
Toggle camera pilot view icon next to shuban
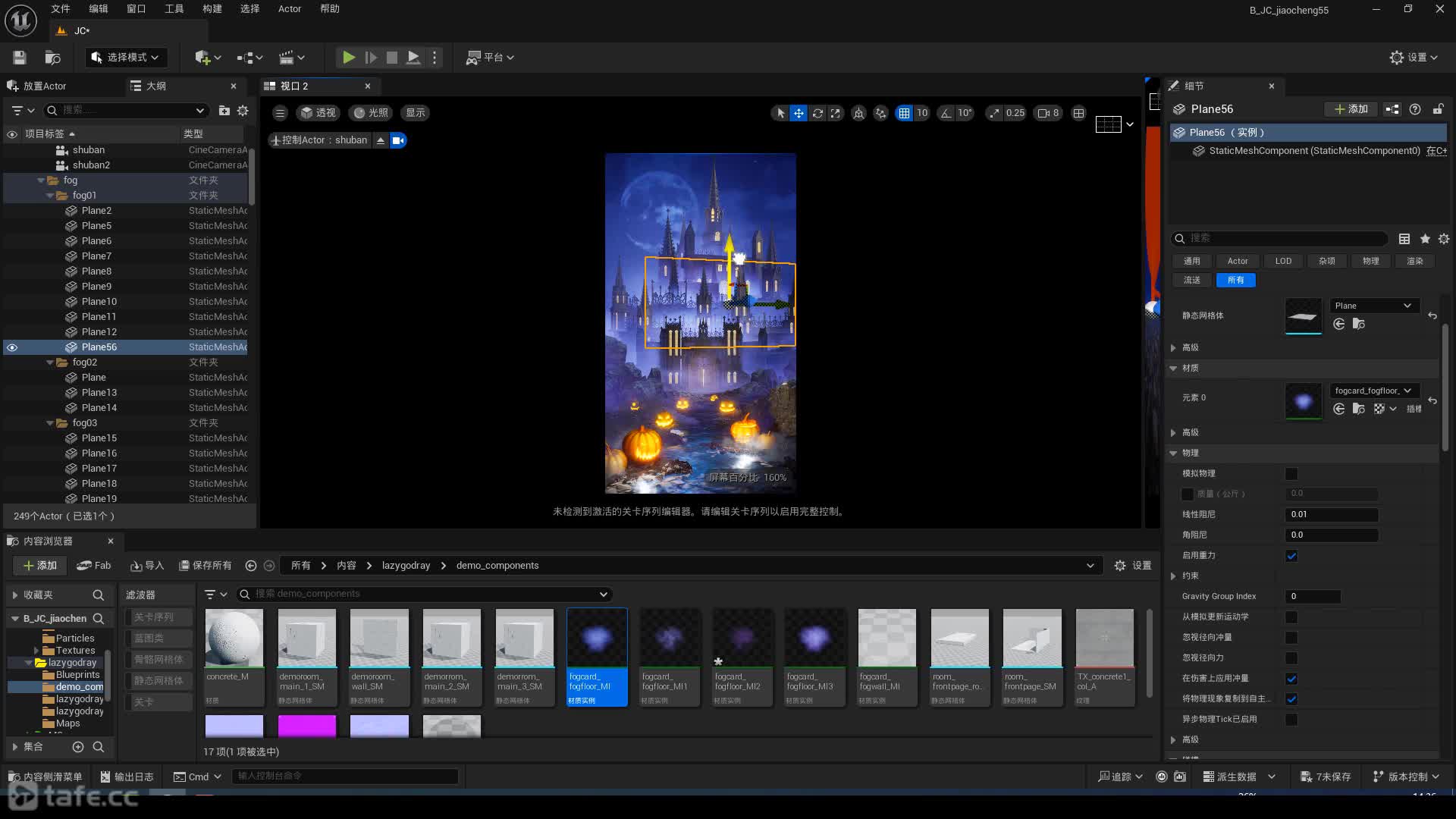pyautogui.click(x=398, y=140)
